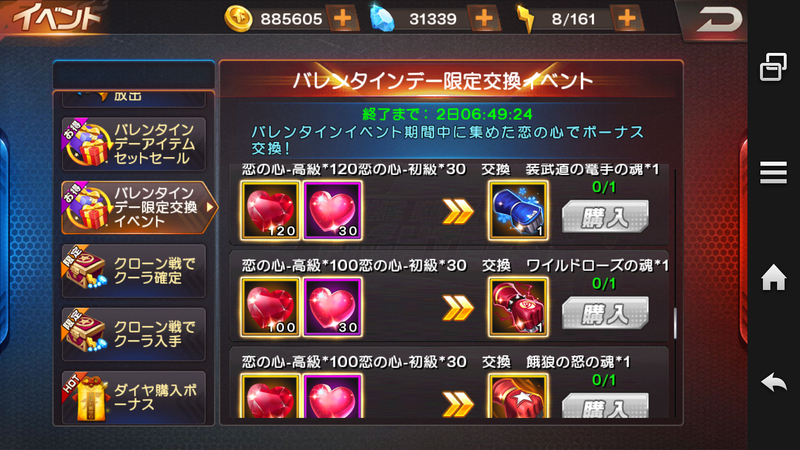Screen dimensions: 800x450
Task: Open バレンタインデーアイテムセットセール tab
Action: point(134,144)
